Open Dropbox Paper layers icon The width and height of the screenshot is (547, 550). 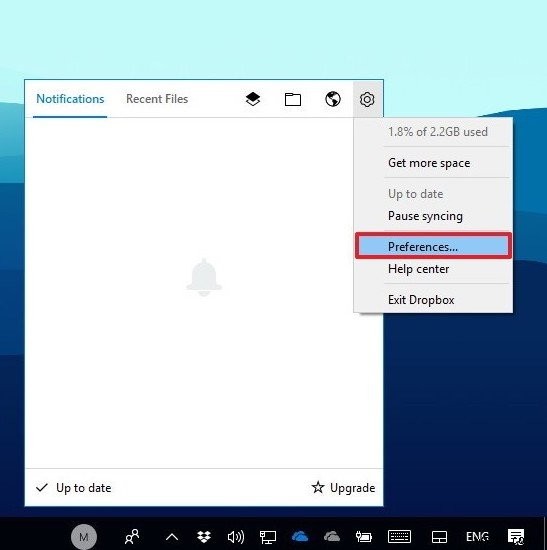(x=253, y=99)
